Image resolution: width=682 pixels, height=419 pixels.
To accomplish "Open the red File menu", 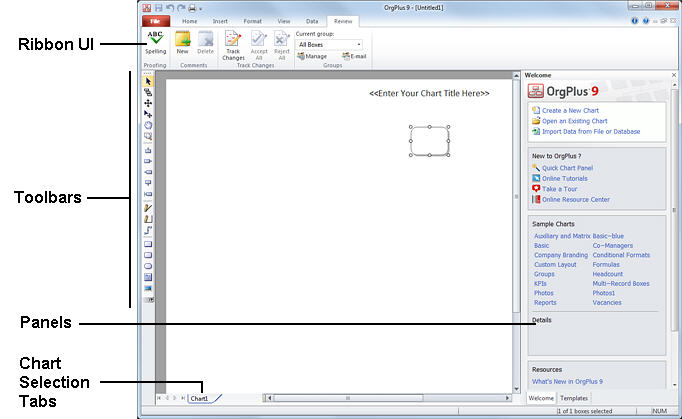I will click(155, 21).
